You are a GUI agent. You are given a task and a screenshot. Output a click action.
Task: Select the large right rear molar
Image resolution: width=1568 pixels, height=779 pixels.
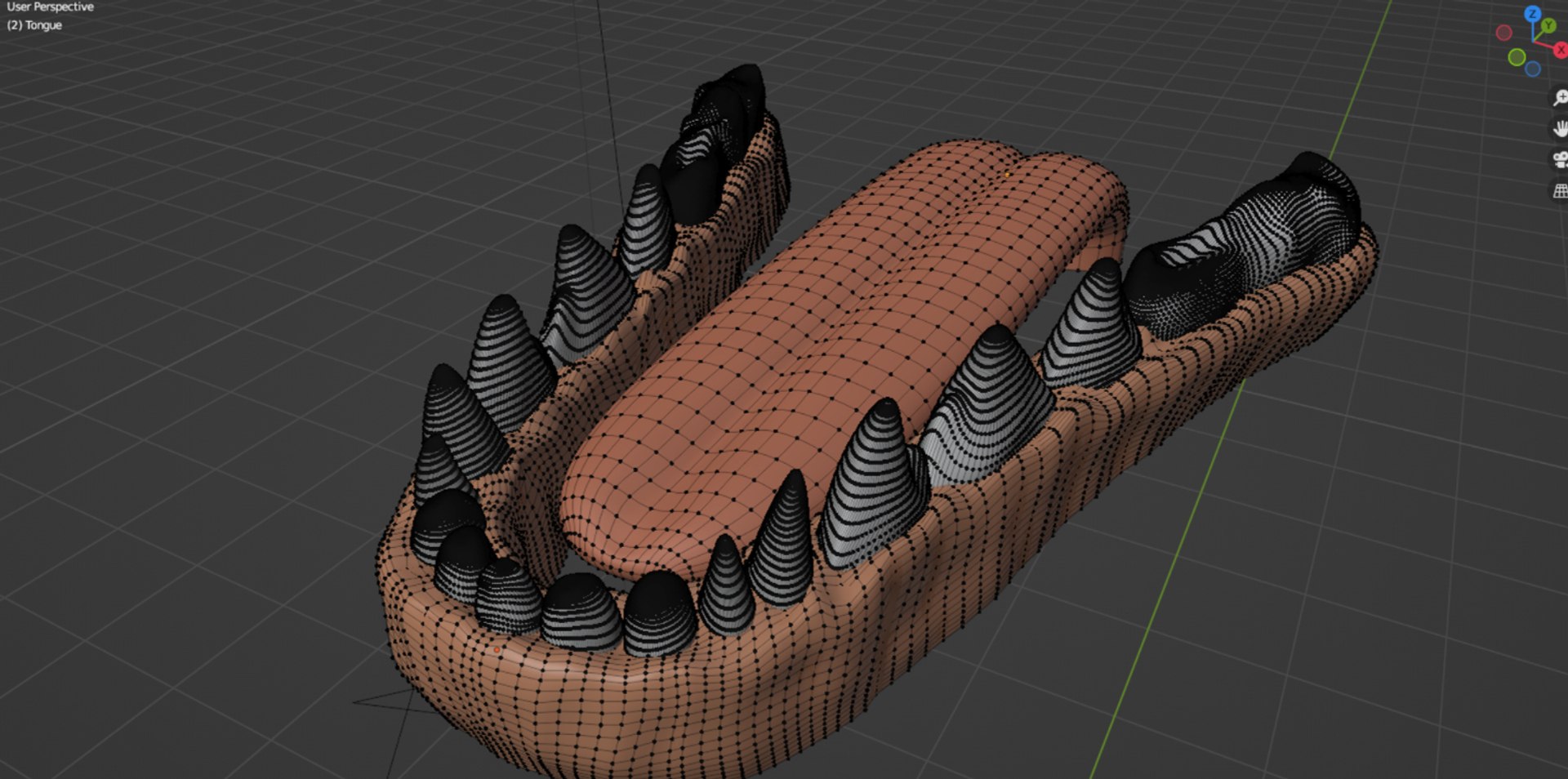(1241, 245)
